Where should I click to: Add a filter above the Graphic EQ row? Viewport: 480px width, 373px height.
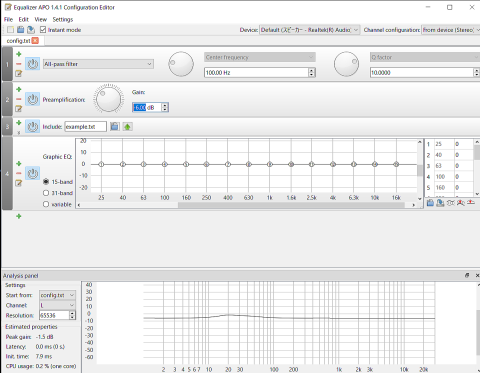point(19,164)
